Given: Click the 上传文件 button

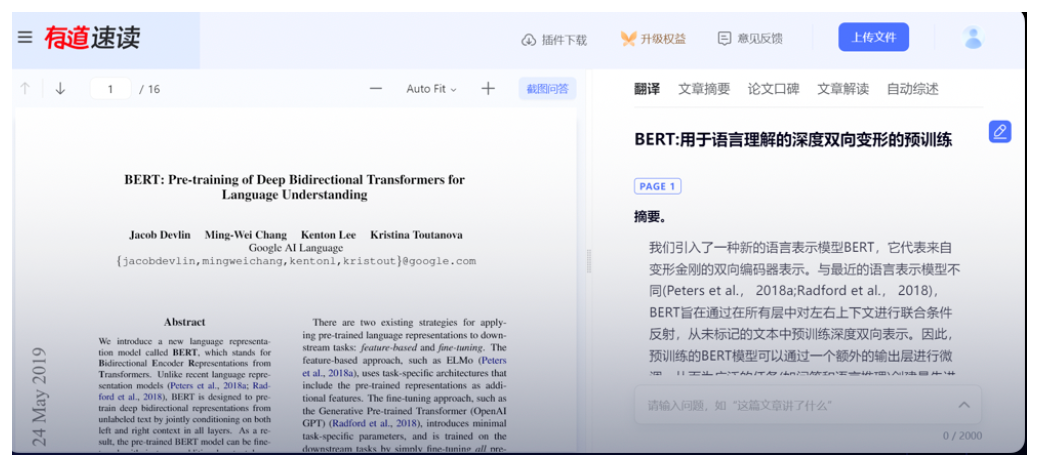Looking at the screenshot, I should 873,37.
